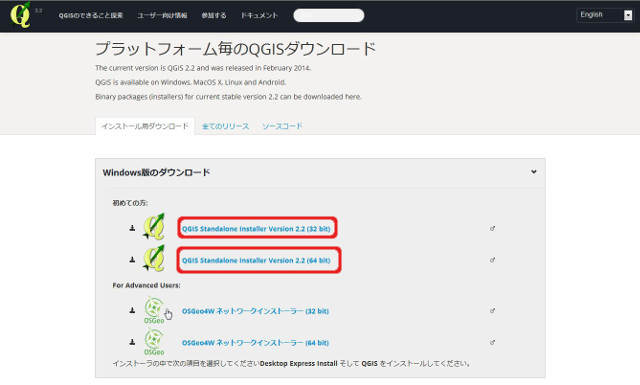The width and height of the screenshot is (640, 385).
Task: Switch to 全てのリリース tab
Action: tap(225, 126)
